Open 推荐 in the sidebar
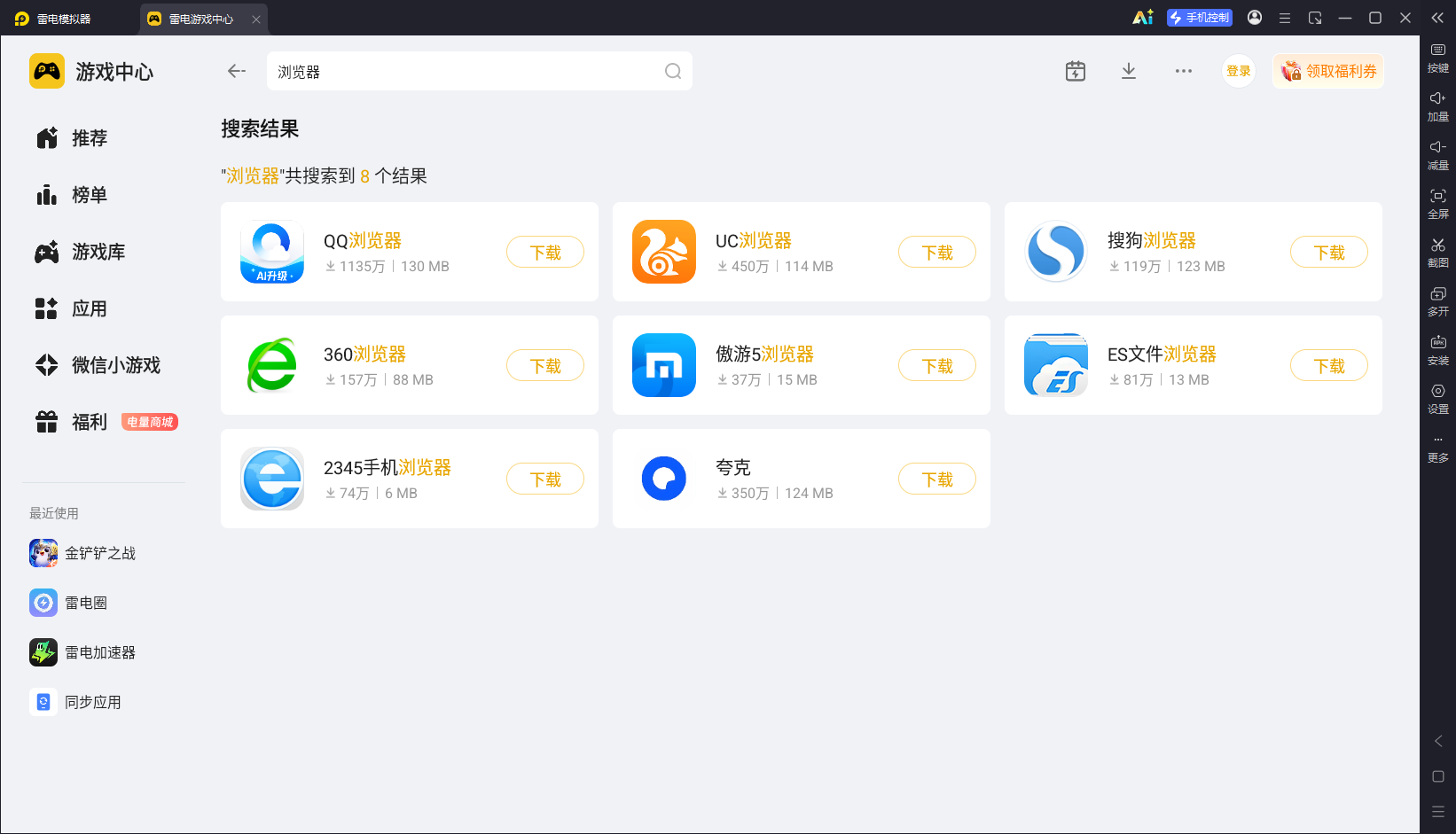Screen dimensions: 1456x834 click(x=72, y=138)
